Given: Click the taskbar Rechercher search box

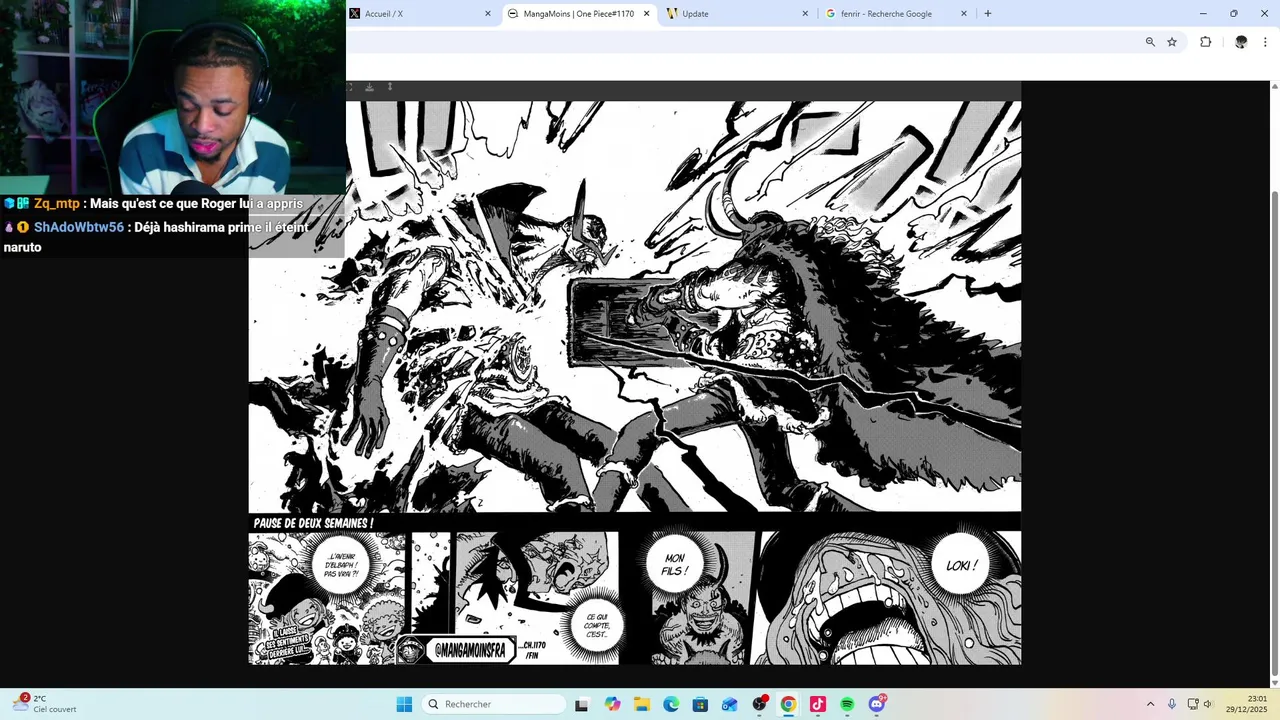Looking at the screenshot, I should click(494, 704).
